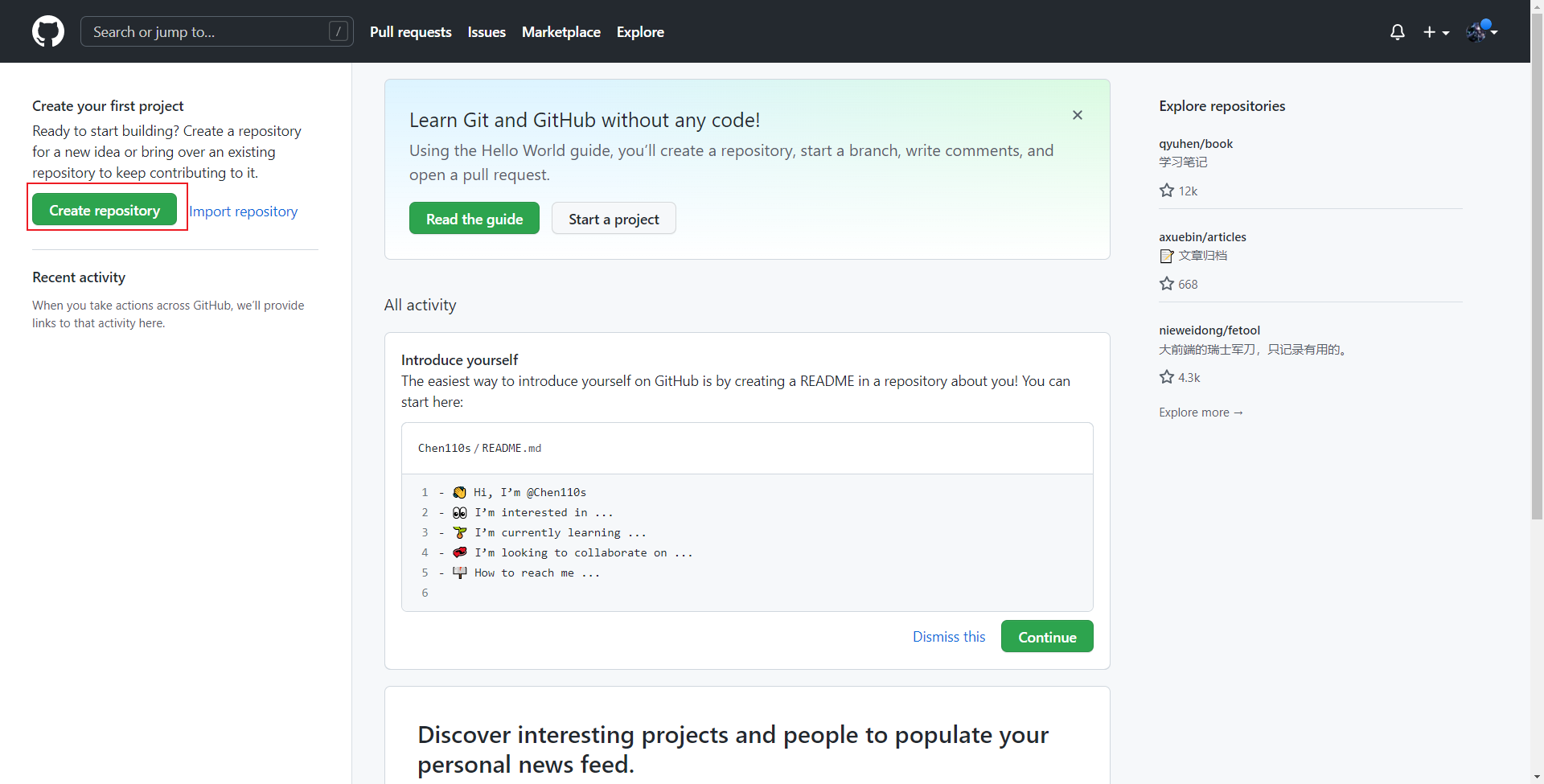1544x784 pixels.
Task: Focus the Search or jump to field
Action: 217,31
